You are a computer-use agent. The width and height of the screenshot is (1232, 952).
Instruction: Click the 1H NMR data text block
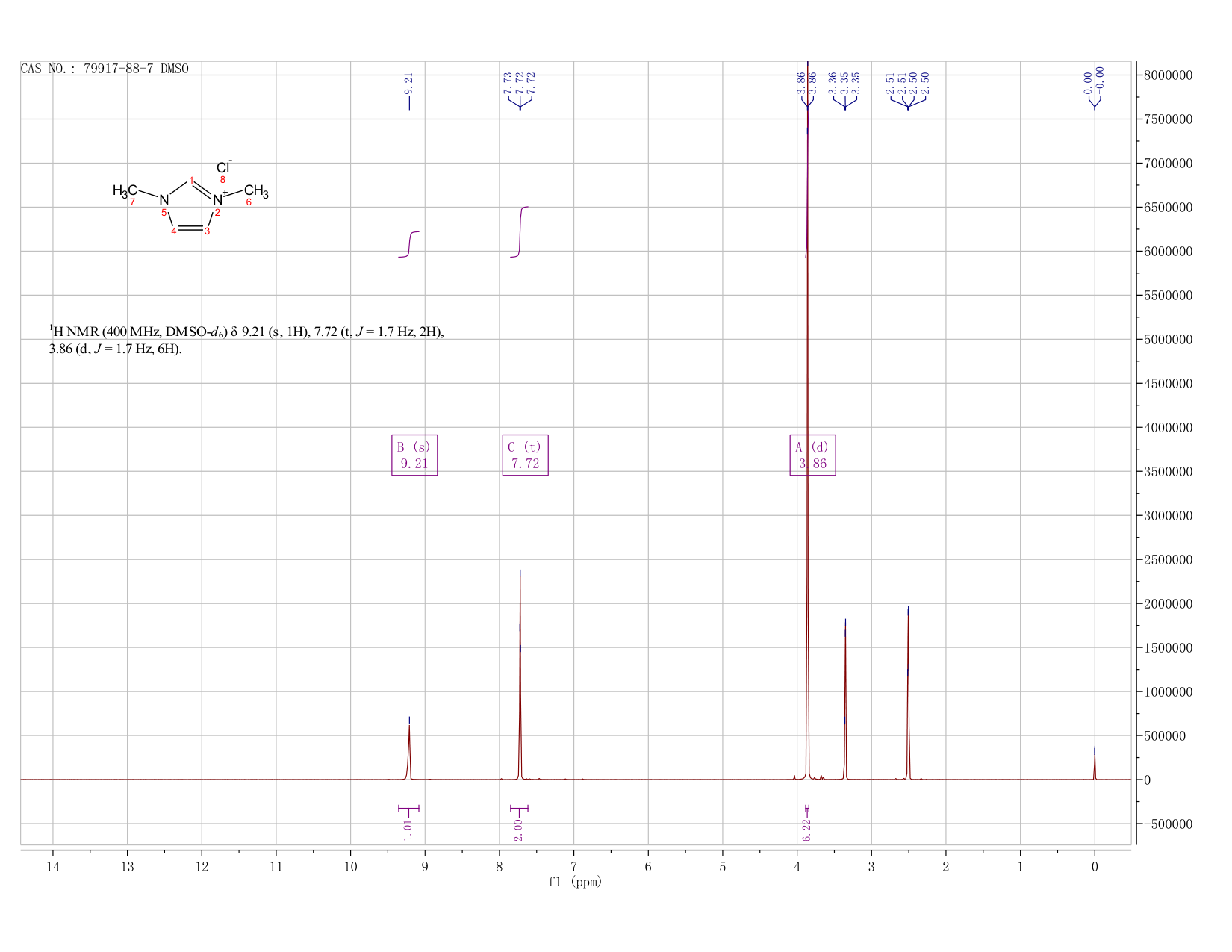pos(246,340)
